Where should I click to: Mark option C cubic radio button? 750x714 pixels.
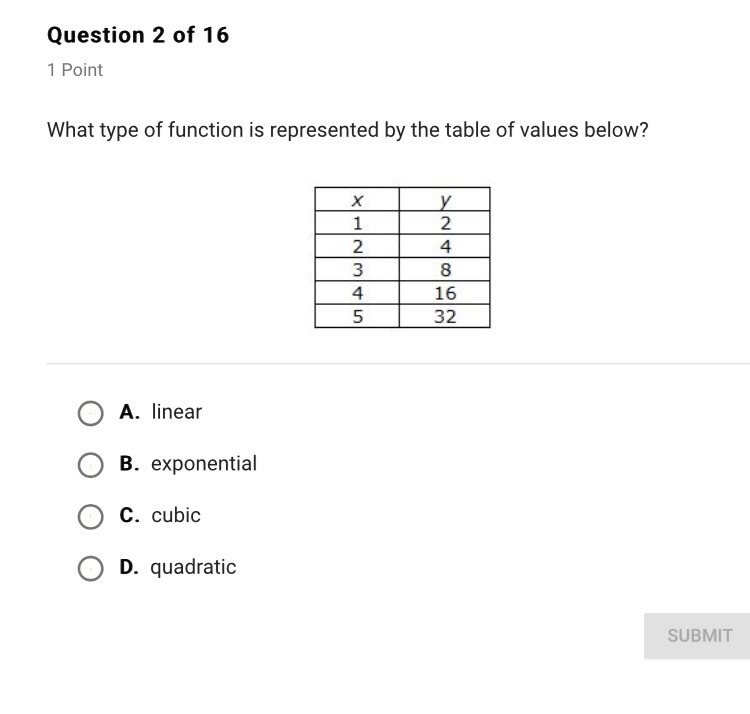point(90,516)
